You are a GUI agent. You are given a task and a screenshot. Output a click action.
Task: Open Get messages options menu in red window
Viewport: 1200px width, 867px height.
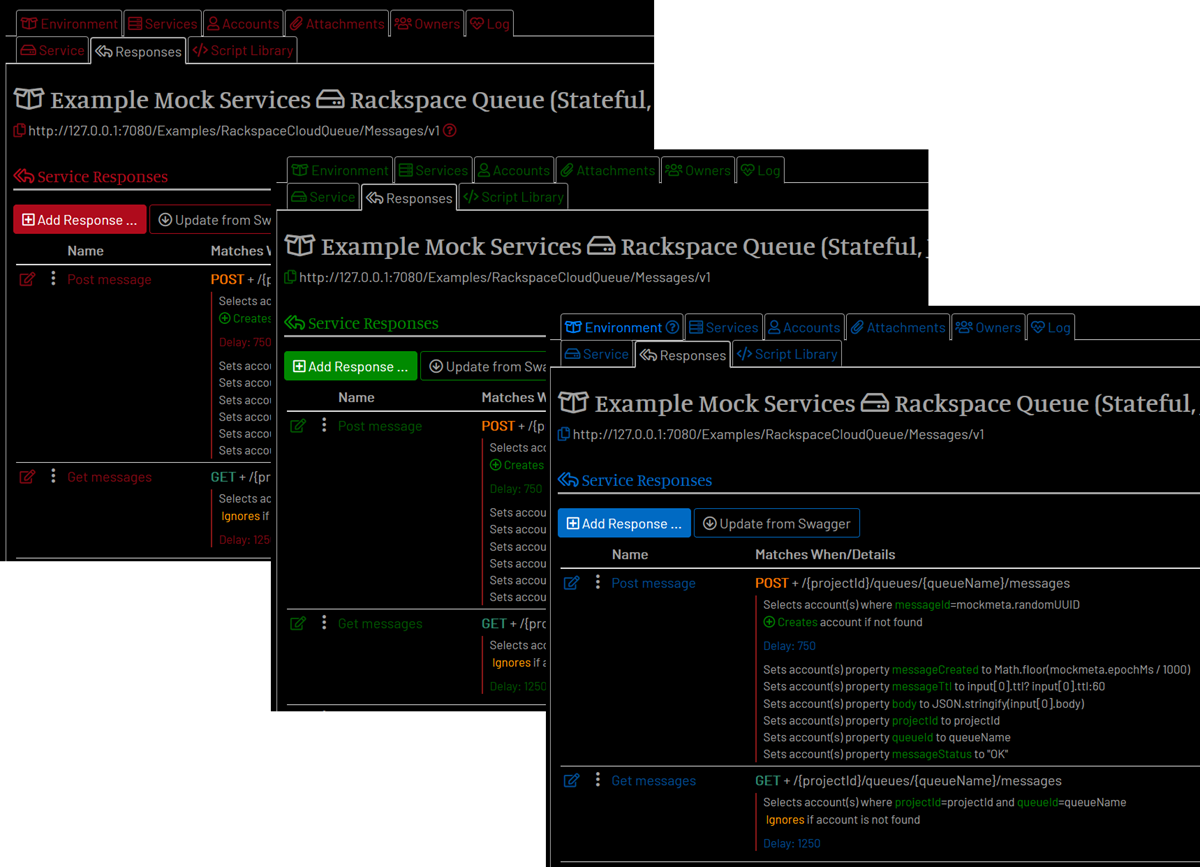pos(53,476)
